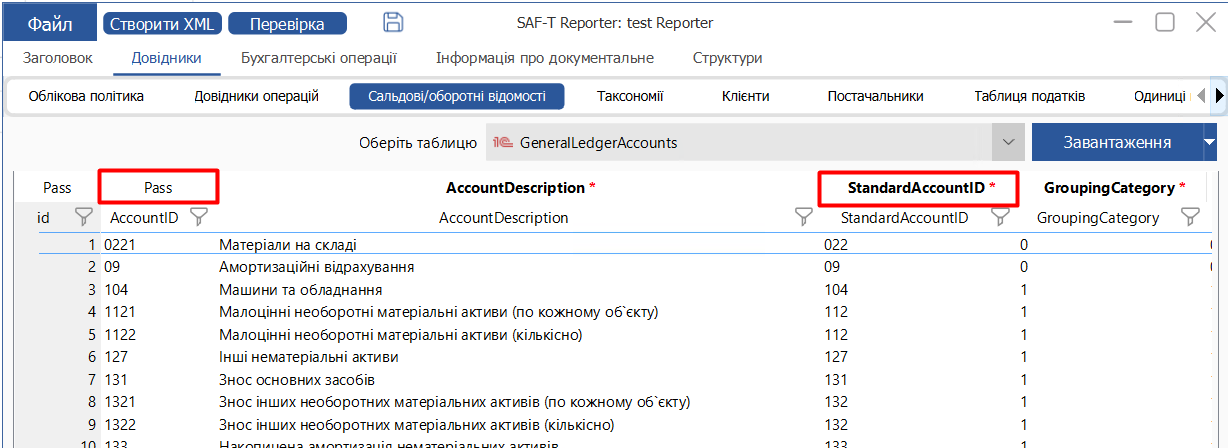Click the filter icon on GroupingCategory column

click(x=1190, y=216)
